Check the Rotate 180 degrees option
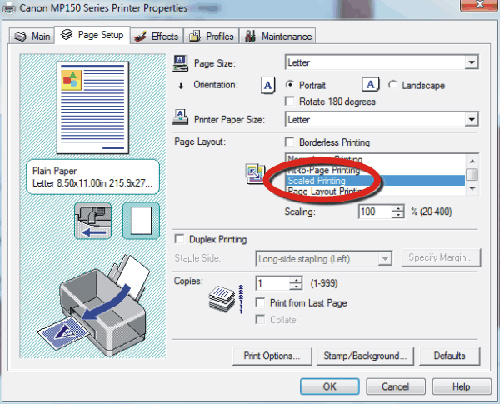The width and height of the screenshot is (500, 404). (x=290, y=101)
